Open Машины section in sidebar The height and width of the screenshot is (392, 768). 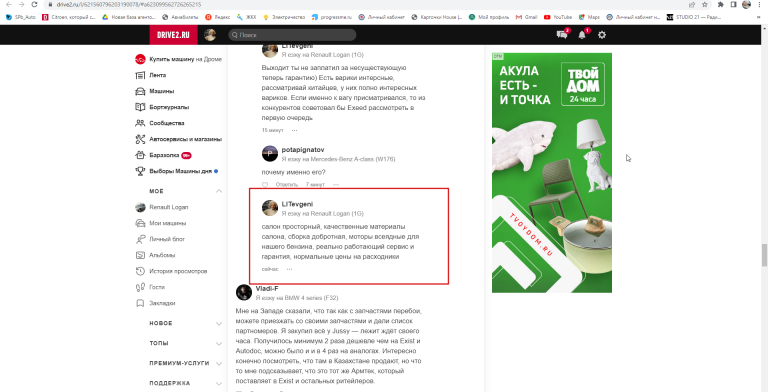coord(161,91)
